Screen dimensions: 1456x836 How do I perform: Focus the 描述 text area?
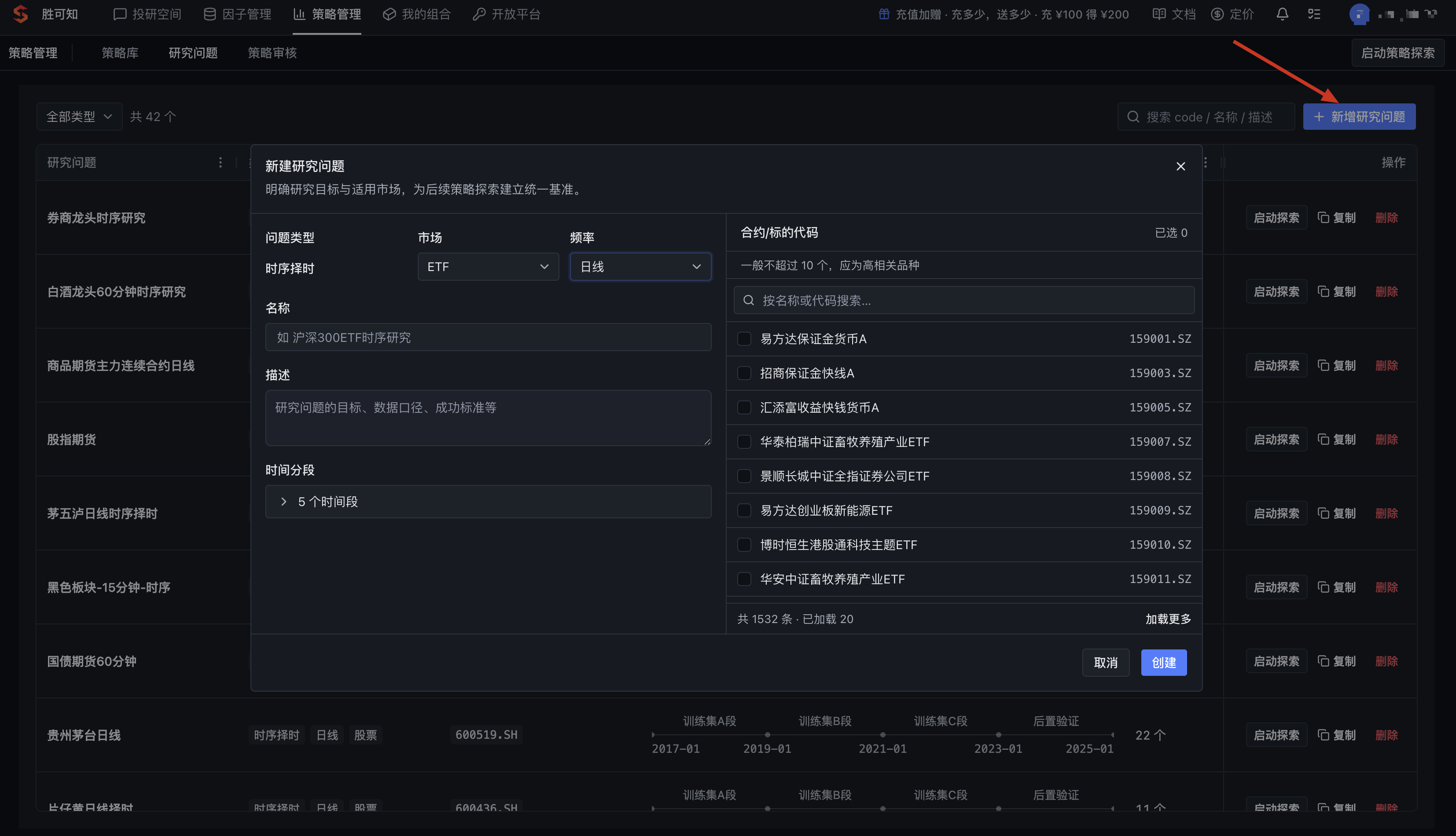click(x=488, y=418)
